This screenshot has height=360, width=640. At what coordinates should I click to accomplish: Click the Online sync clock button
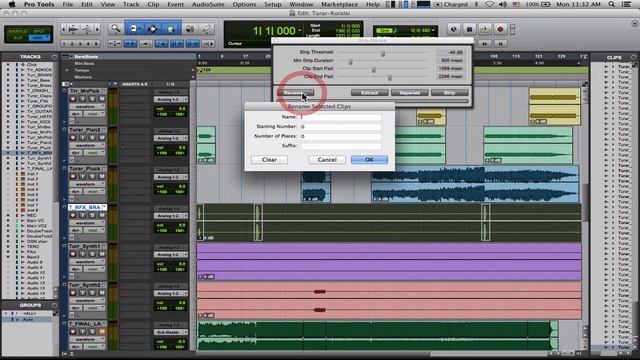pyautogui.click(x=453, y=29)
